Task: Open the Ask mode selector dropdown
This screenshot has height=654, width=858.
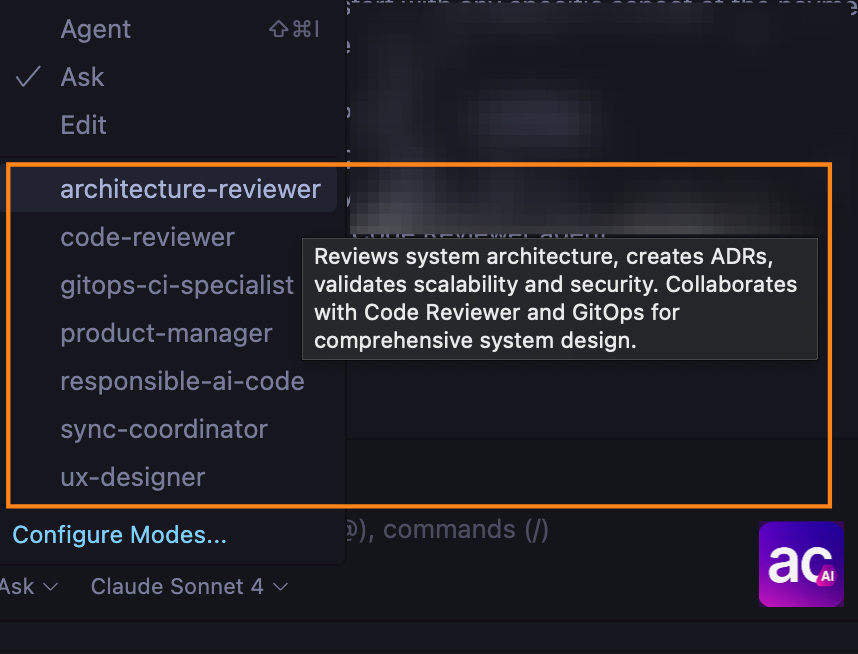Action: 30,587
